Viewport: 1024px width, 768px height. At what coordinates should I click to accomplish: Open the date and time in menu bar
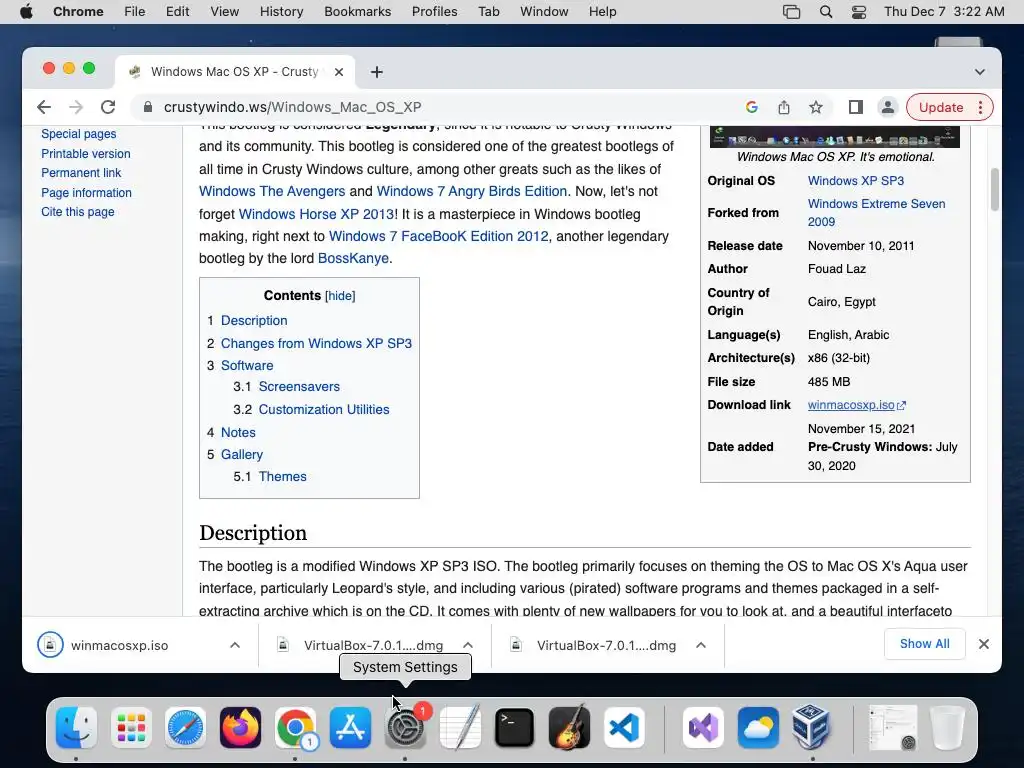(x=944, y=12)
